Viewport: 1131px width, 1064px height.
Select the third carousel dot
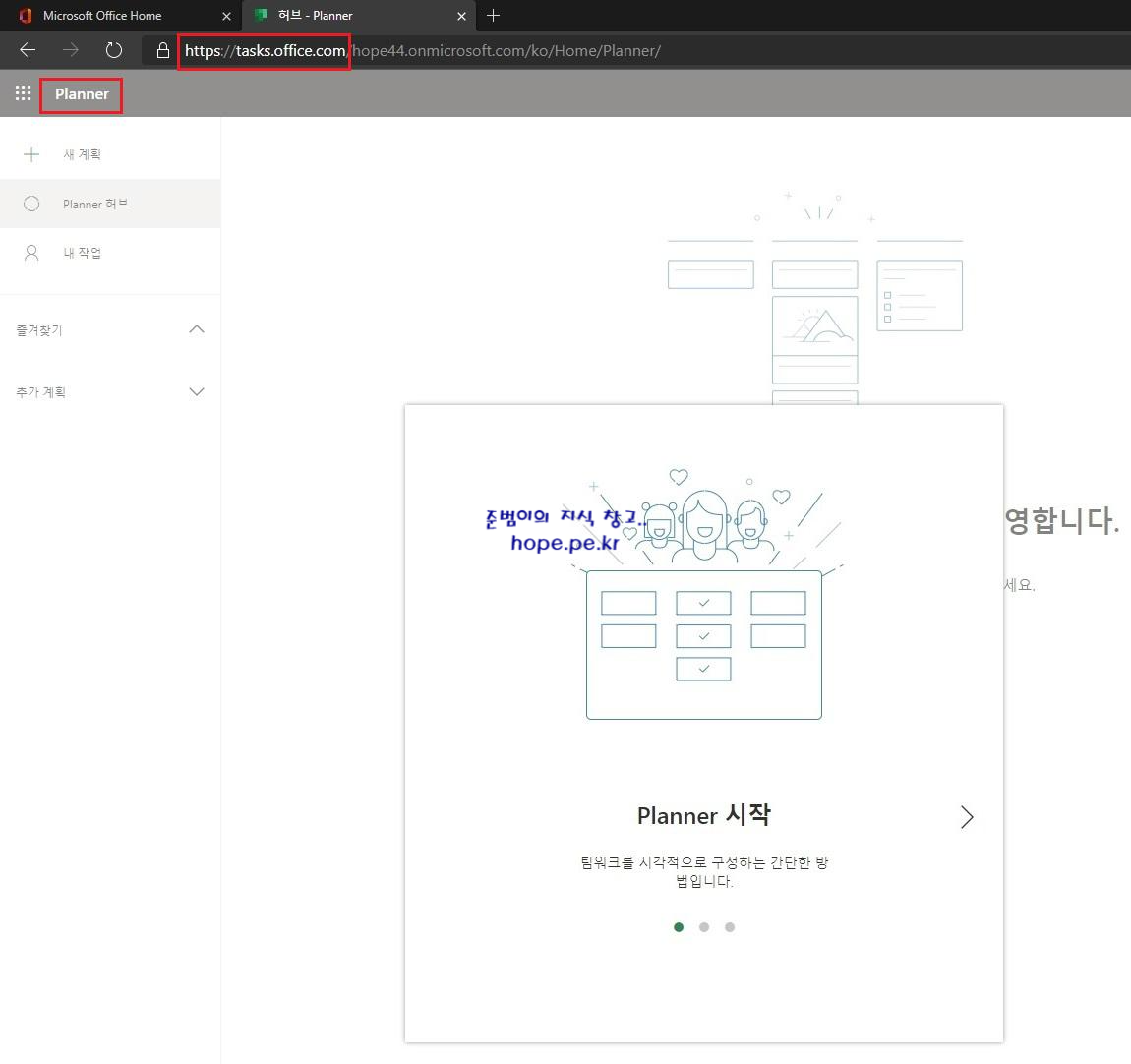click(x=730, y=927)
